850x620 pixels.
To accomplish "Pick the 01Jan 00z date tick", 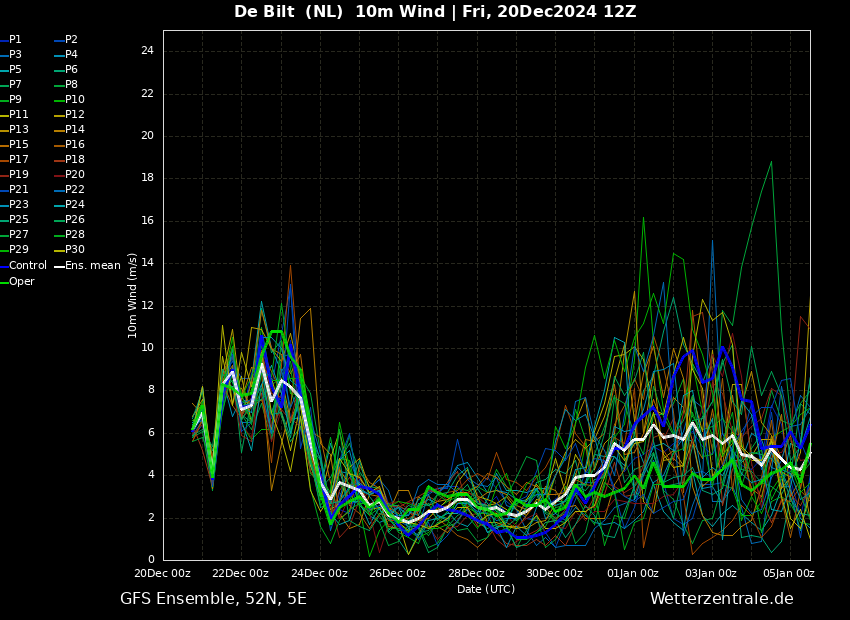I will [633, 573].
